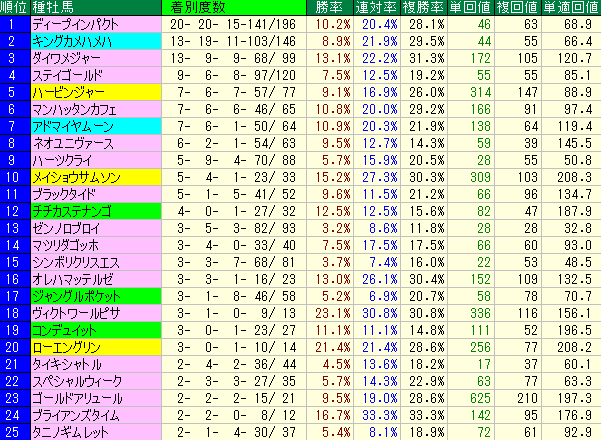
Task: Click 複回値 210 for ゴールドアリュール
Action: click(518, 398)
